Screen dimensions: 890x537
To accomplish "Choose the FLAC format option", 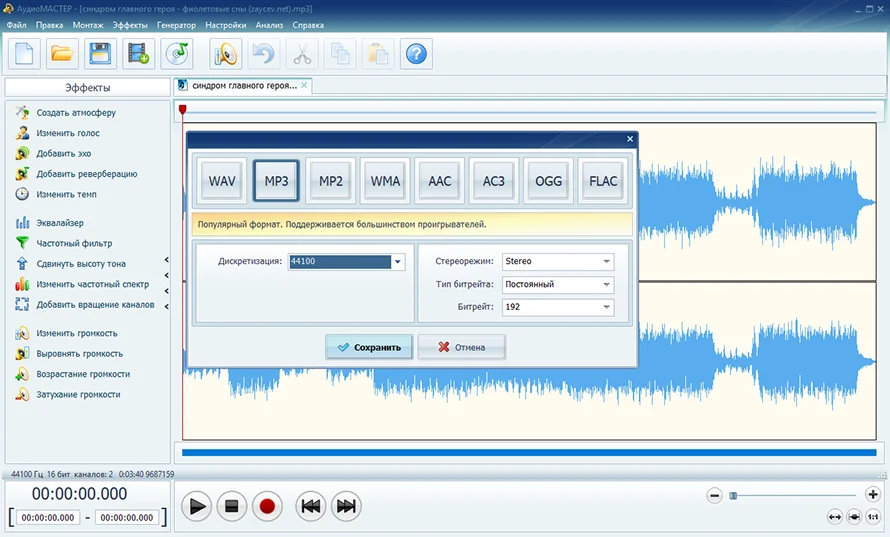I will [603, 181].
